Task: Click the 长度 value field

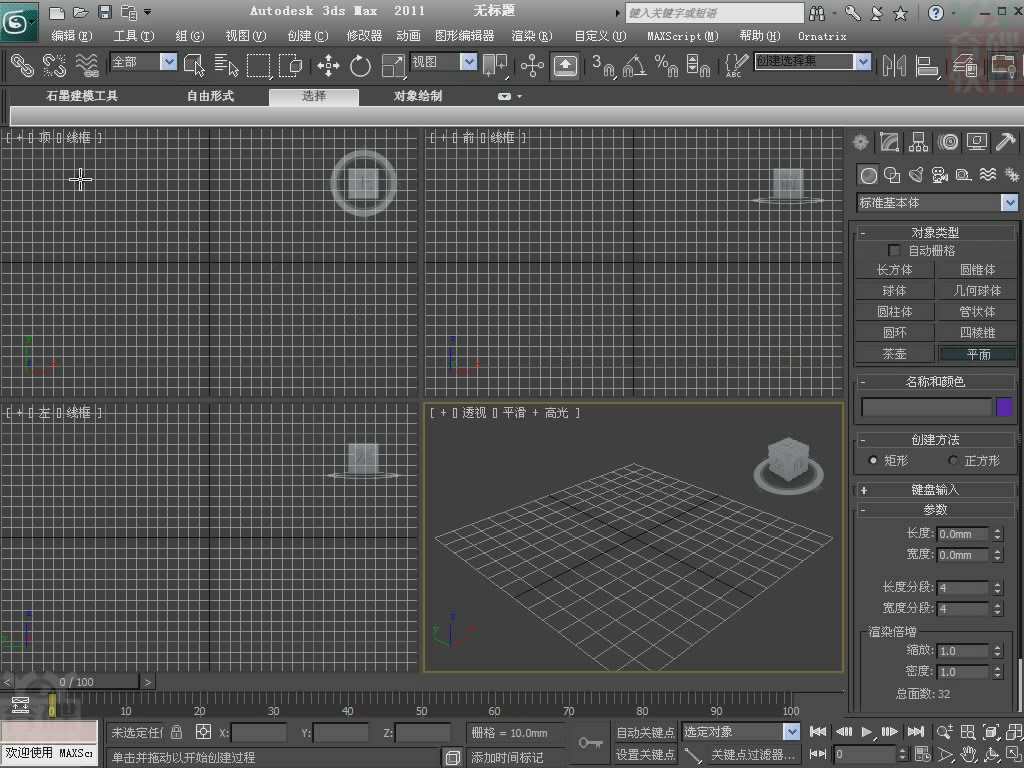Action: (963, 534)
